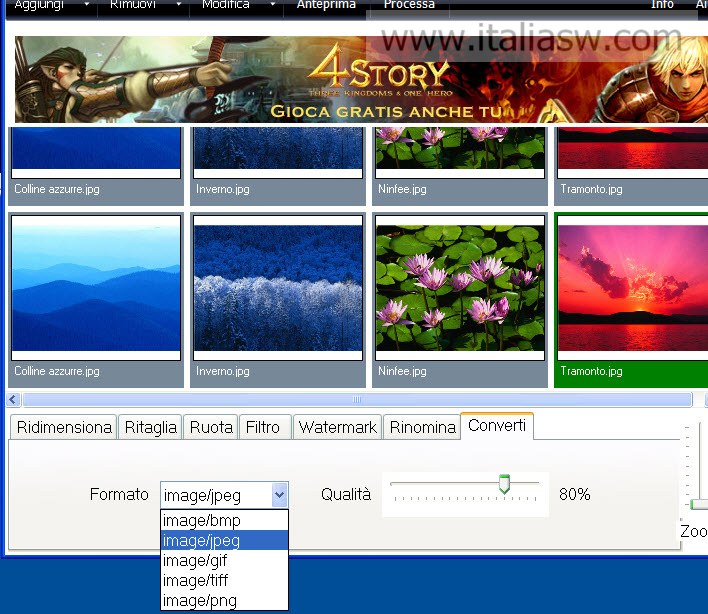The image size is (708, 614).
Task: Choose image/png from the format list
Action: point(199,600)
